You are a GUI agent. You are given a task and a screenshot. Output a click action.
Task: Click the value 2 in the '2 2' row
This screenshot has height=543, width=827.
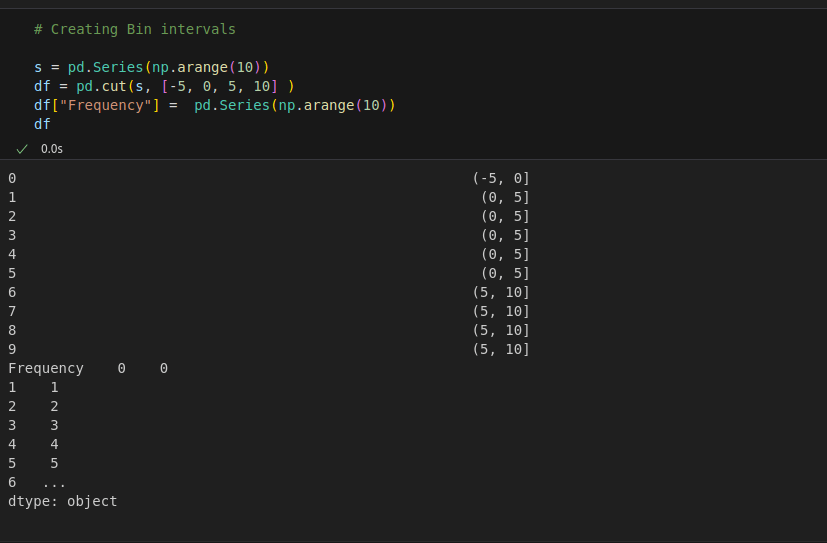[x=54, y=406]
